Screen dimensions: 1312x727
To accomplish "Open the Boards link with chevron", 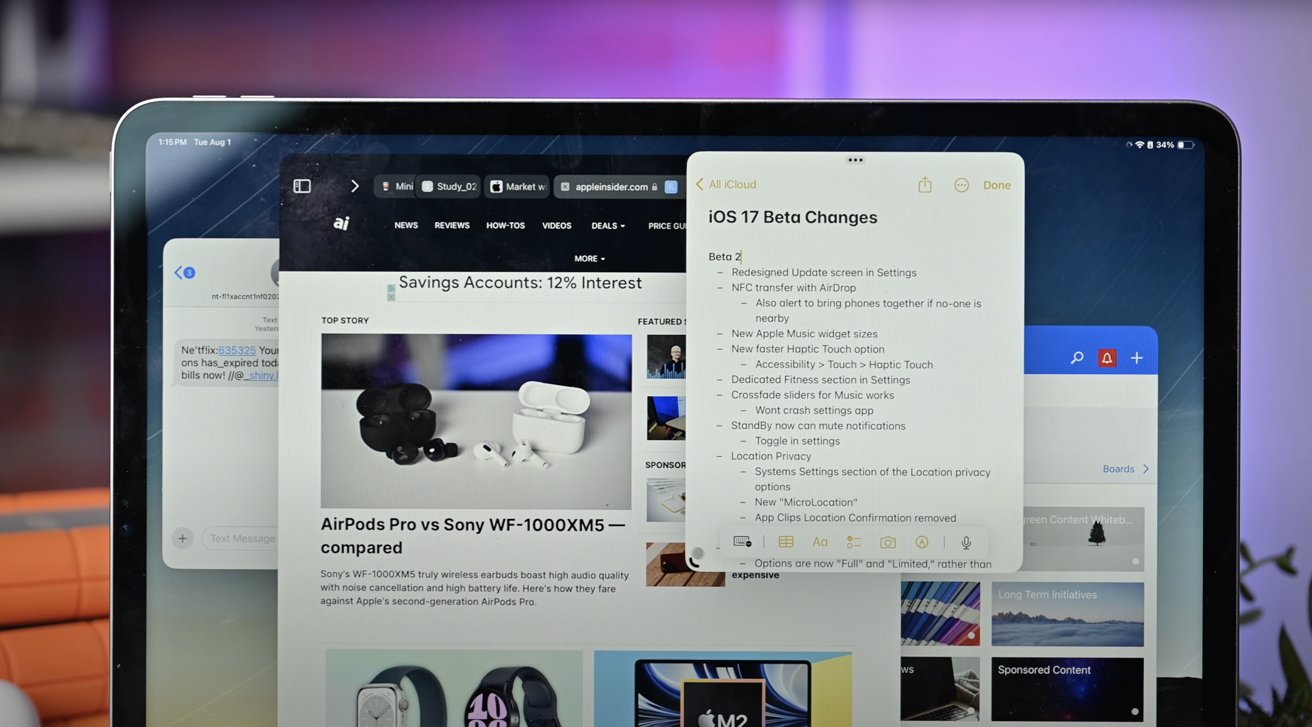I will pos(1126,469).
